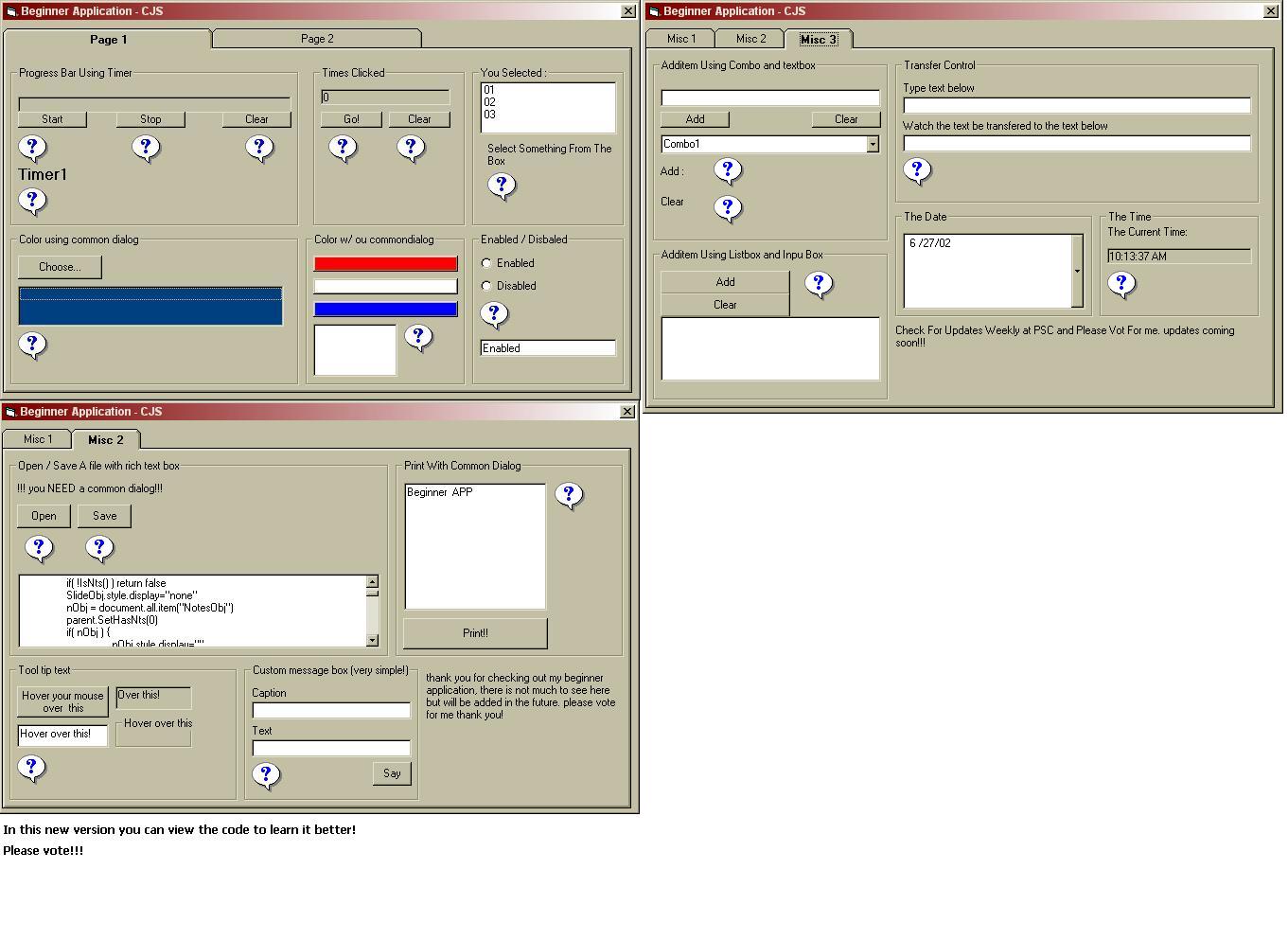Click the large dark blue color box under Choose...
Screen dimensions: 1288x940
coord(150,307)
